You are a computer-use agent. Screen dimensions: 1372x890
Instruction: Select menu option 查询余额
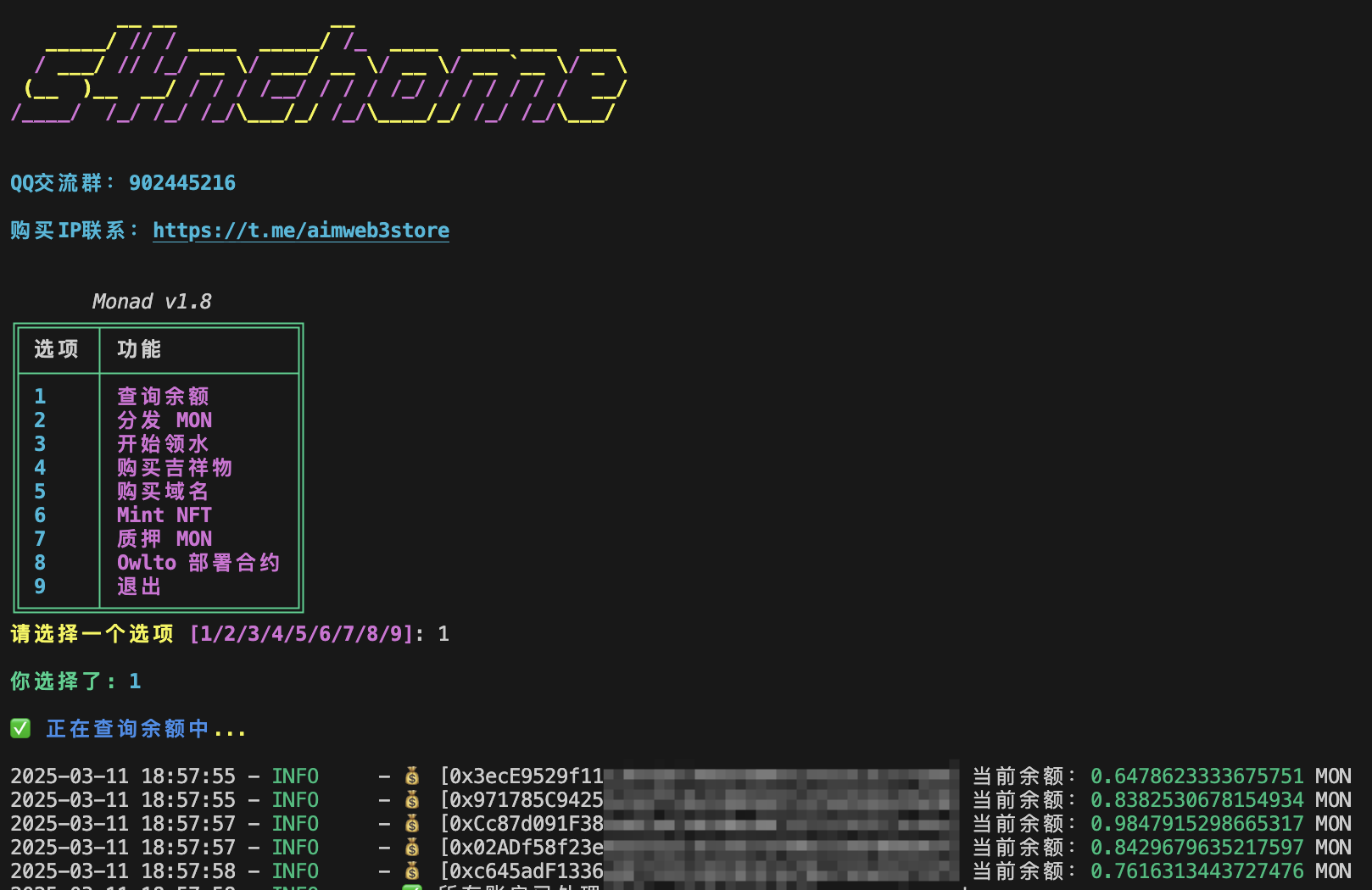(x=163, y=397)
